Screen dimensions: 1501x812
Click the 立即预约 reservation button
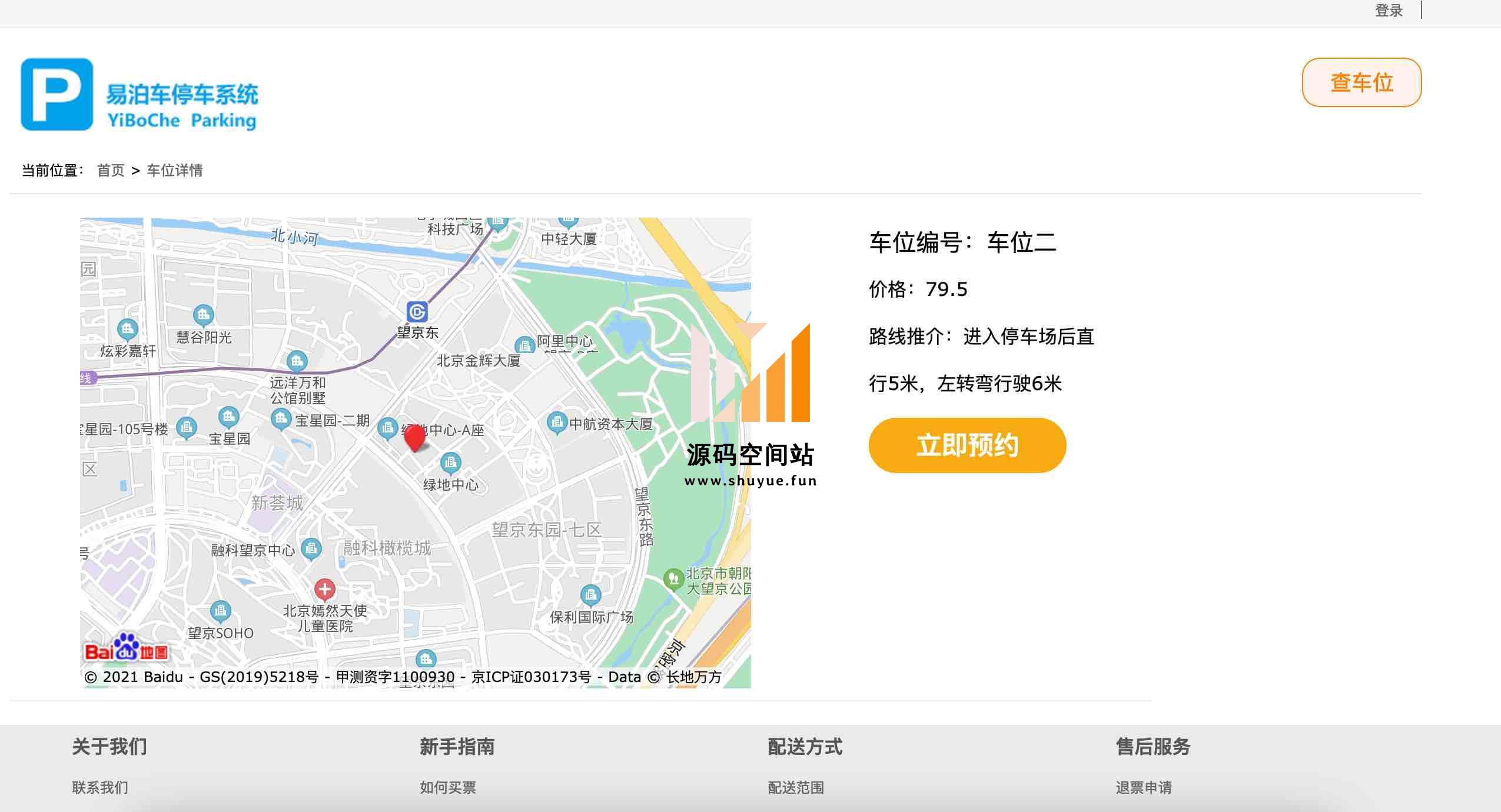967,445
